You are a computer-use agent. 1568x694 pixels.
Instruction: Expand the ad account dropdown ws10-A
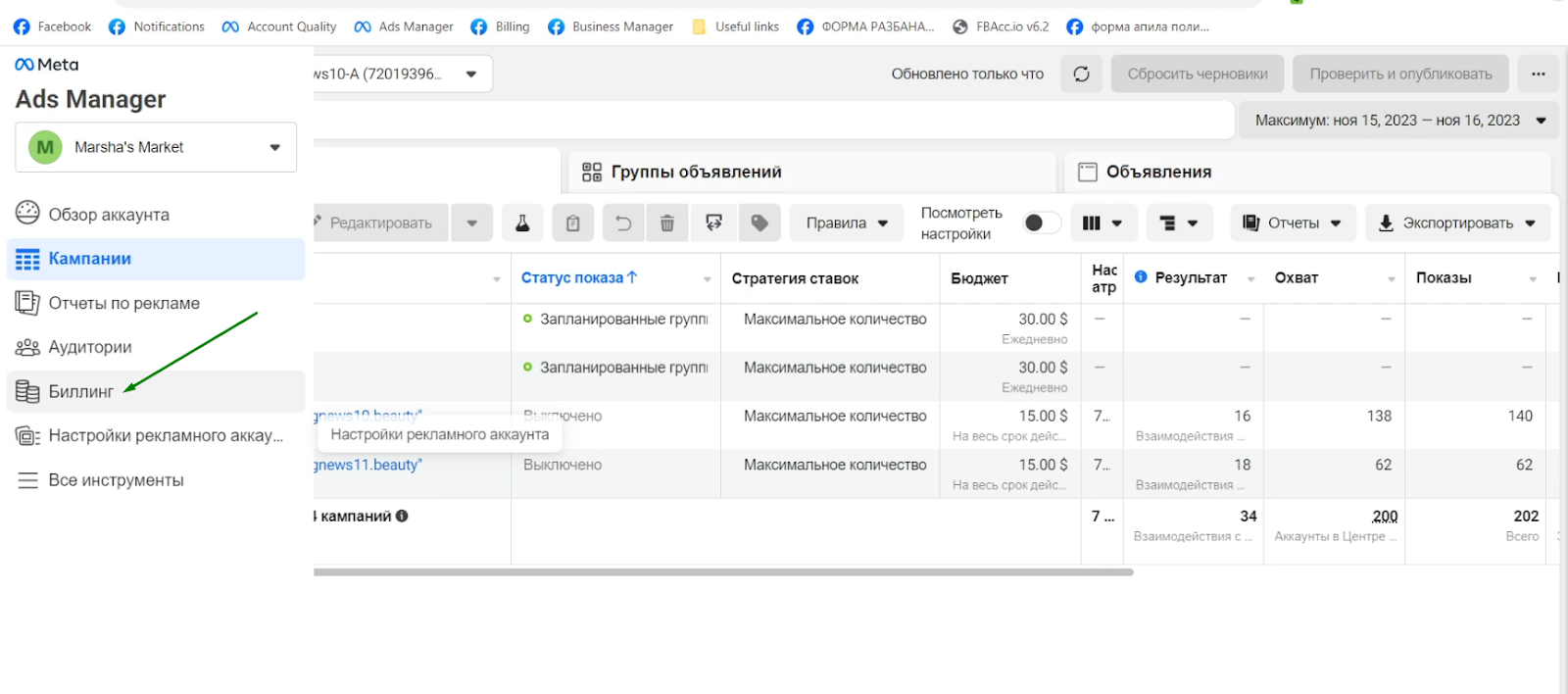pos(402,74)
